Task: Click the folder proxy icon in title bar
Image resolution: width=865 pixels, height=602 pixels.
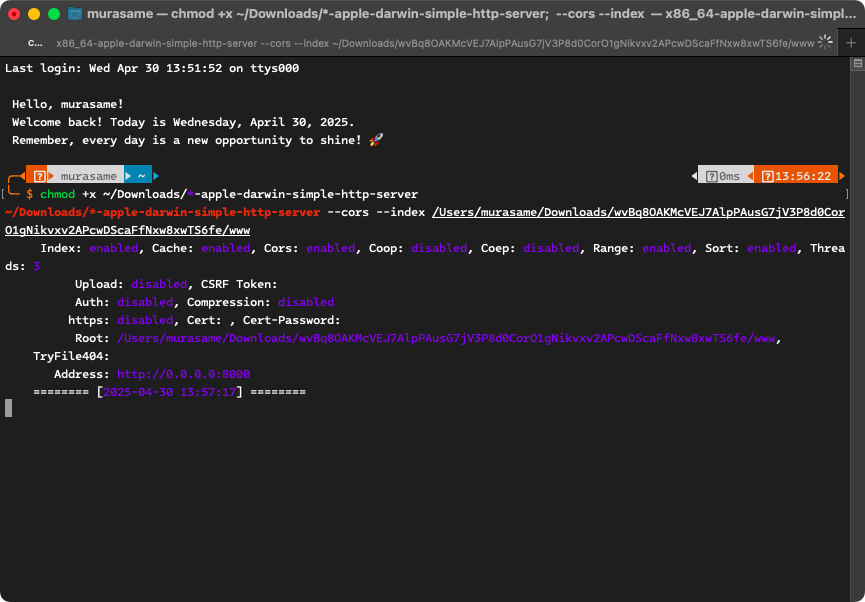Action: 74,14
